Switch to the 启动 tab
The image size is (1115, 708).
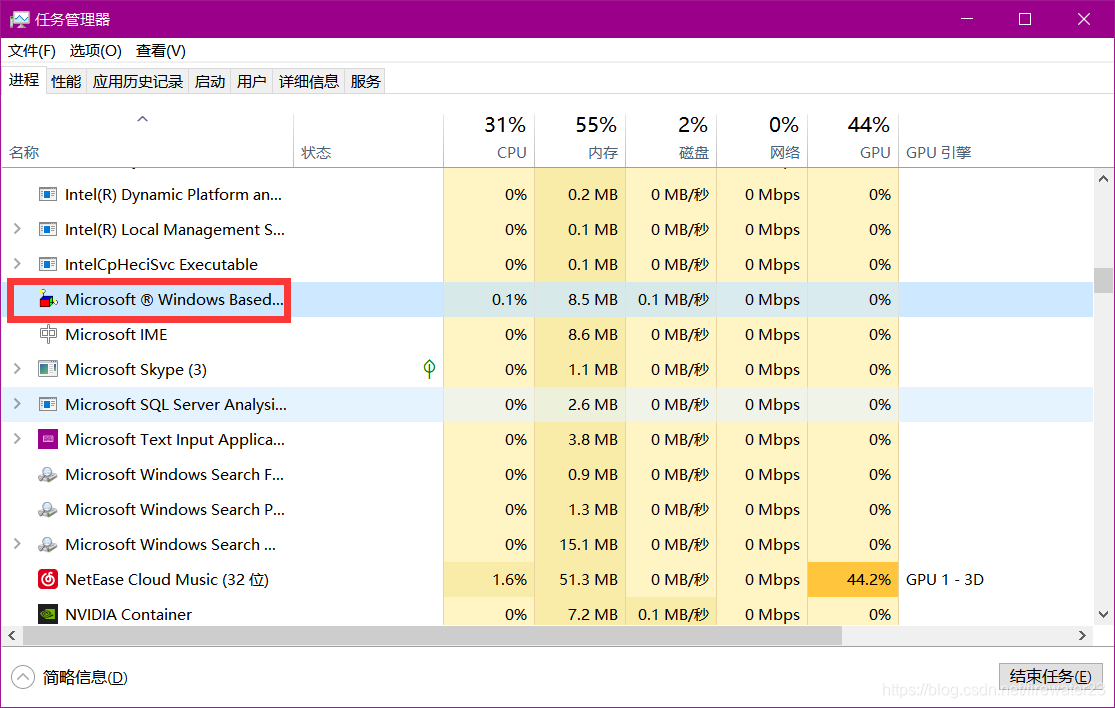coord(210,82)
